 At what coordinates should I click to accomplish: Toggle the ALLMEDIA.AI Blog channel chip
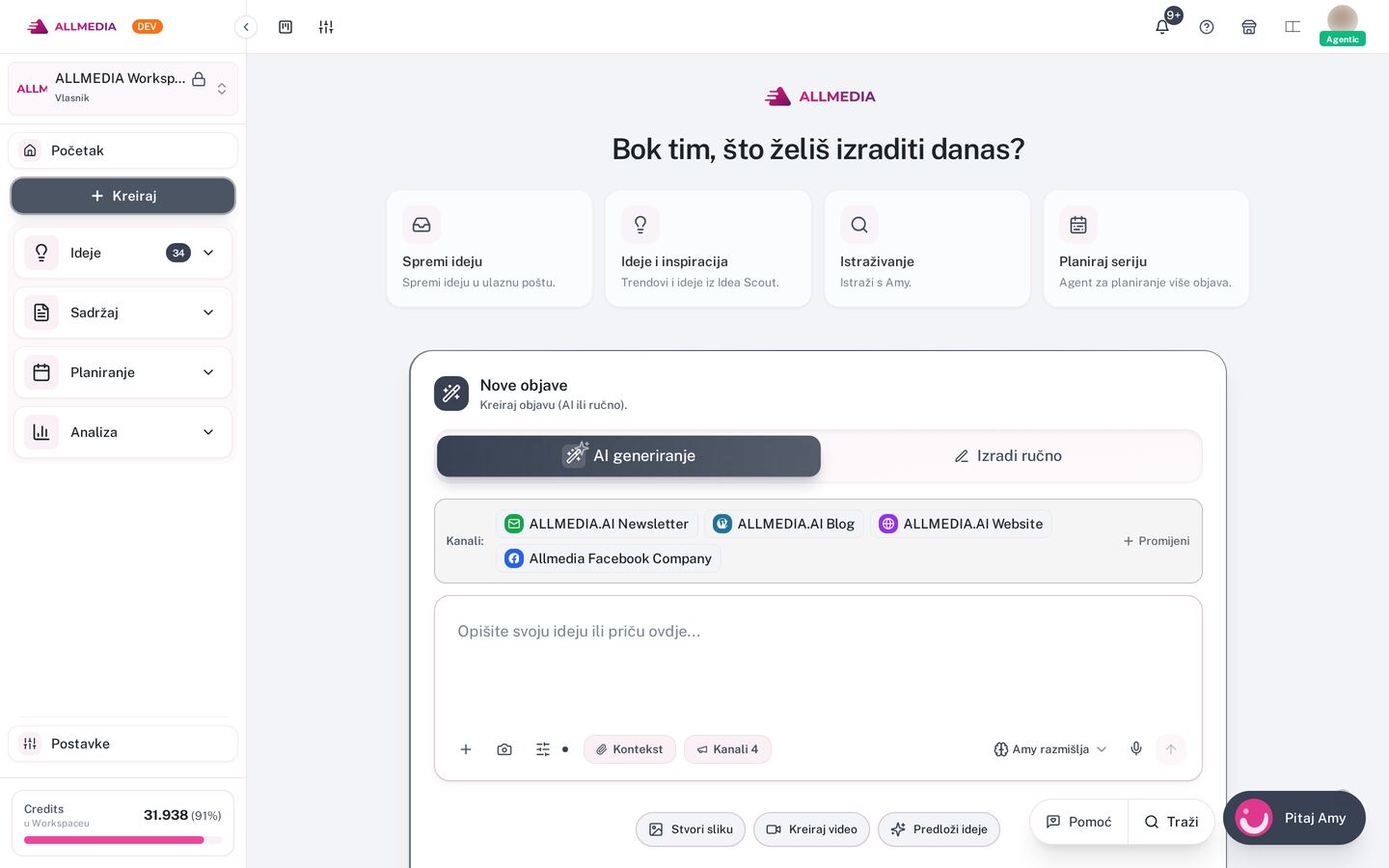coord(784,524)
